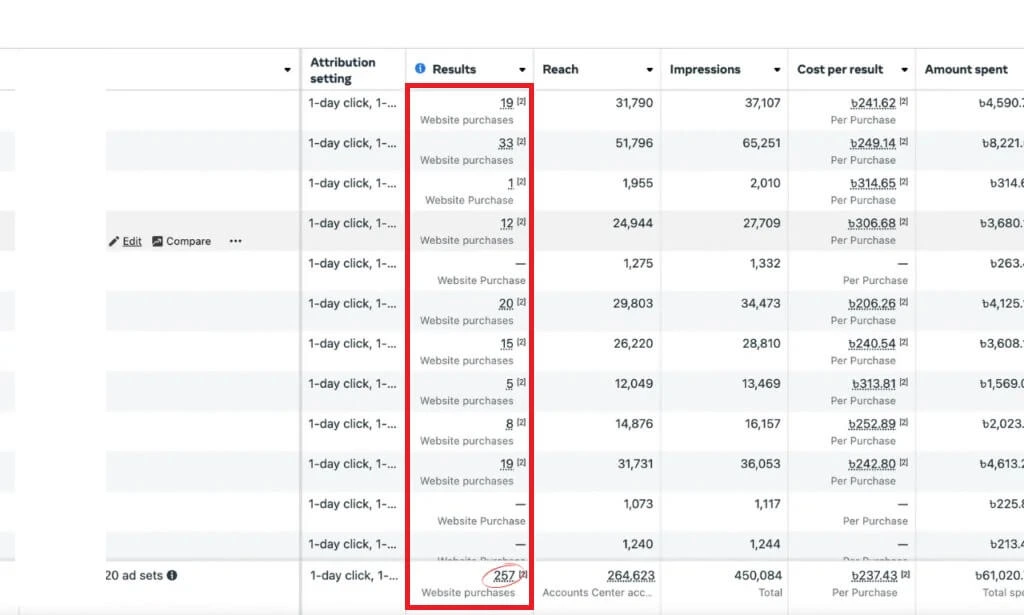Image resolution: width=1024 pixels, height=615 pixels.
Task: Click the ৳237.43 total cost per purchase
Action: pyautogui.click(x=873, y=576)
